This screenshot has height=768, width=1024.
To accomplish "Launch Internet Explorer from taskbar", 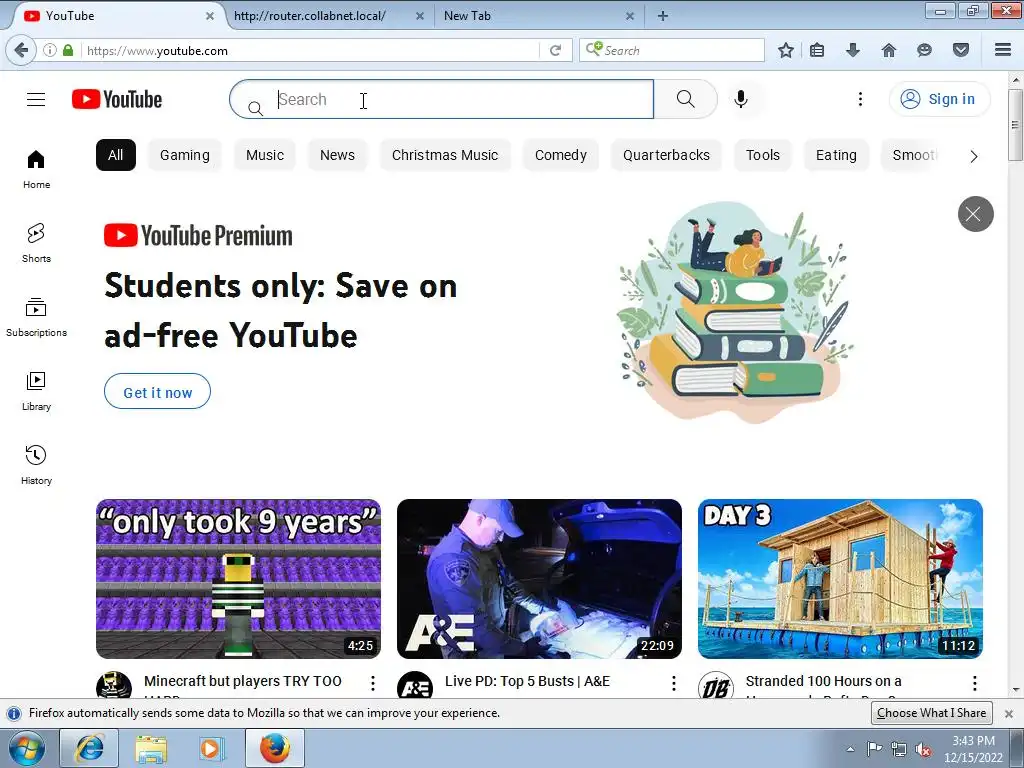I will coord(89,748).
